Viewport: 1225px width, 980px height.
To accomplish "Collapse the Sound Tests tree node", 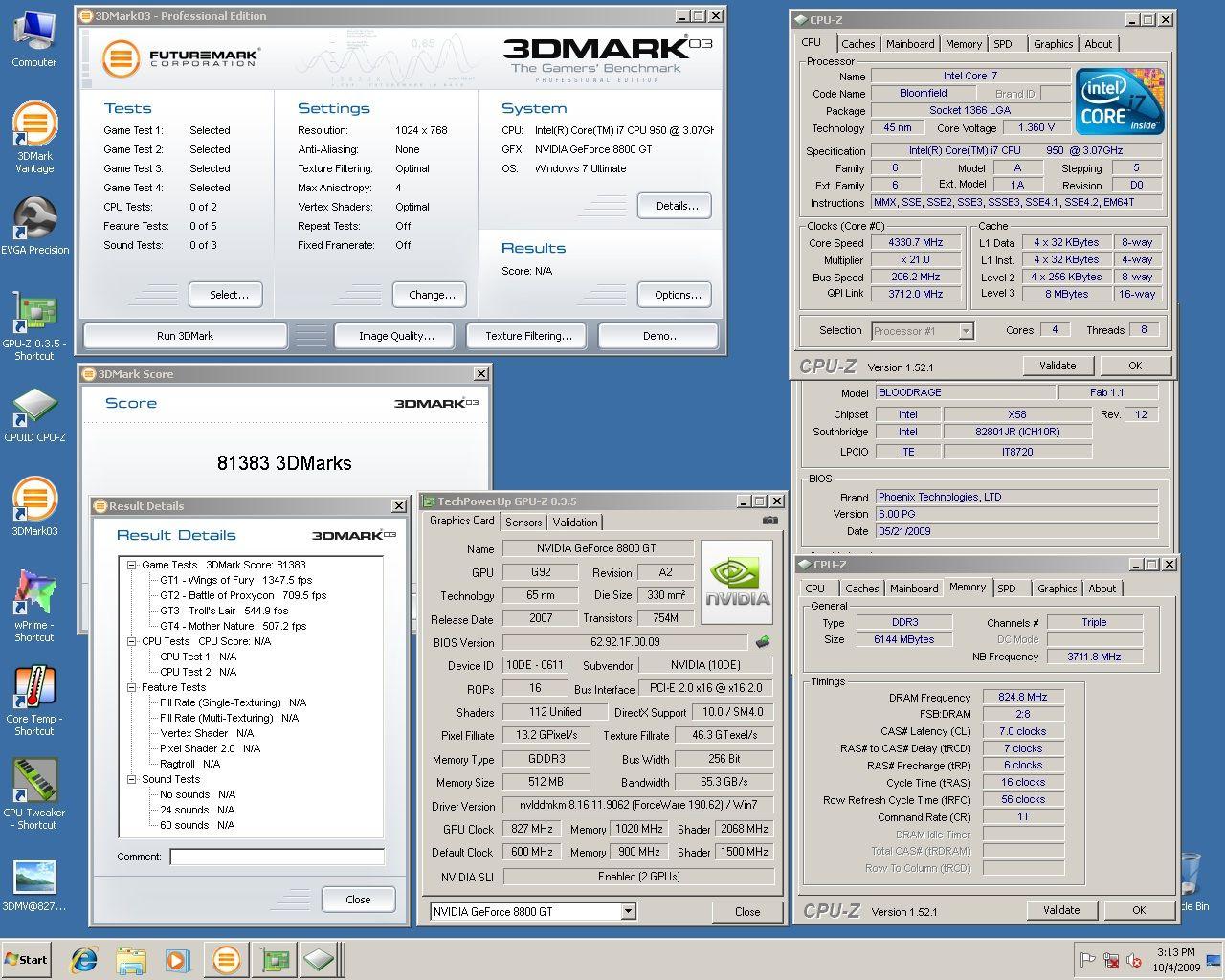I will pyautogui.click(x=132, y=779).
